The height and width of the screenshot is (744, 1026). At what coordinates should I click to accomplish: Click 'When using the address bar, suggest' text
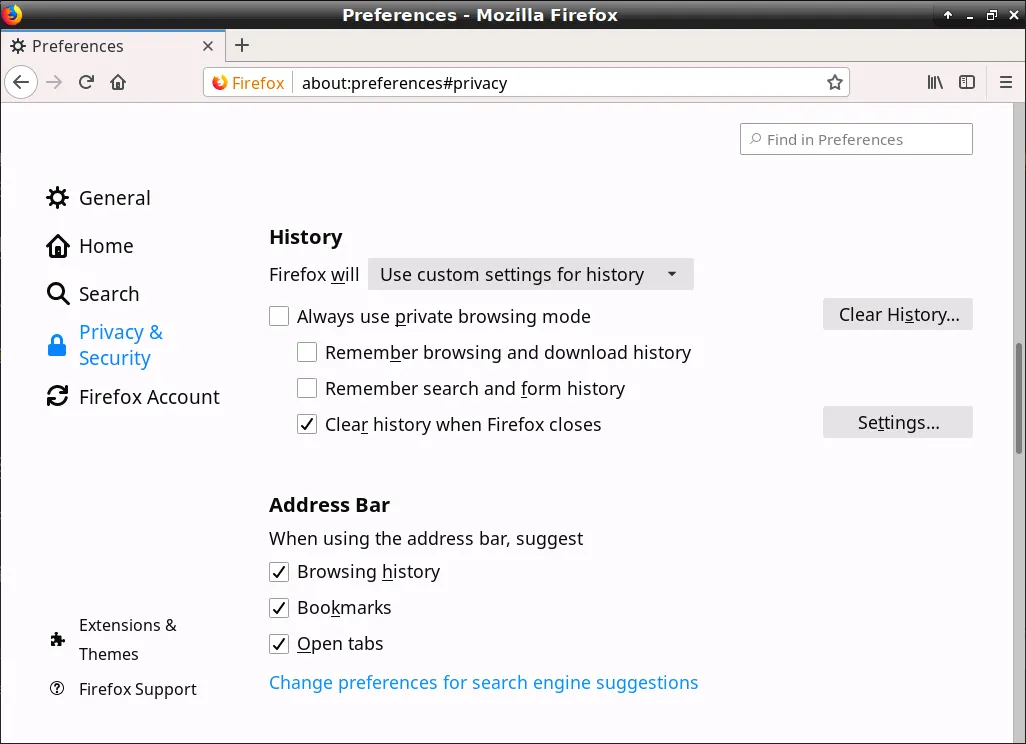[x=426, y=539]
